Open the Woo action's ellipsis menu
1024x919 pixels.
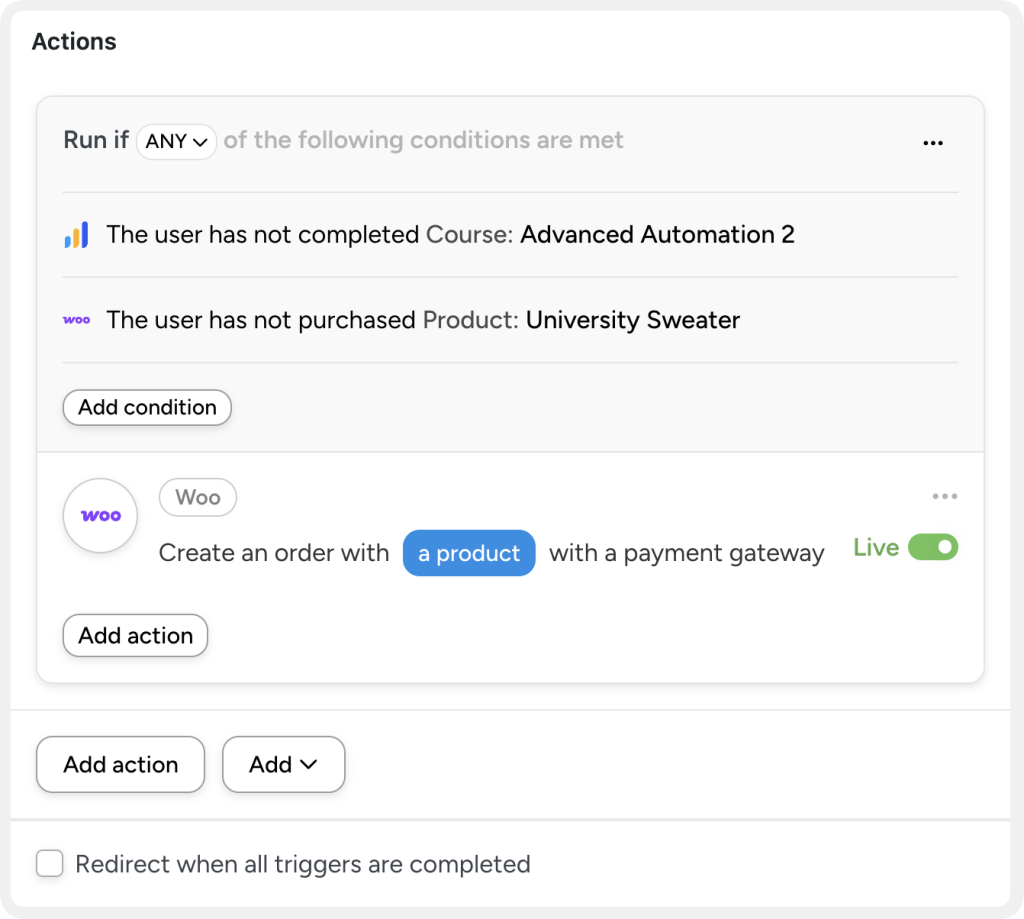[x=945, y=495]
